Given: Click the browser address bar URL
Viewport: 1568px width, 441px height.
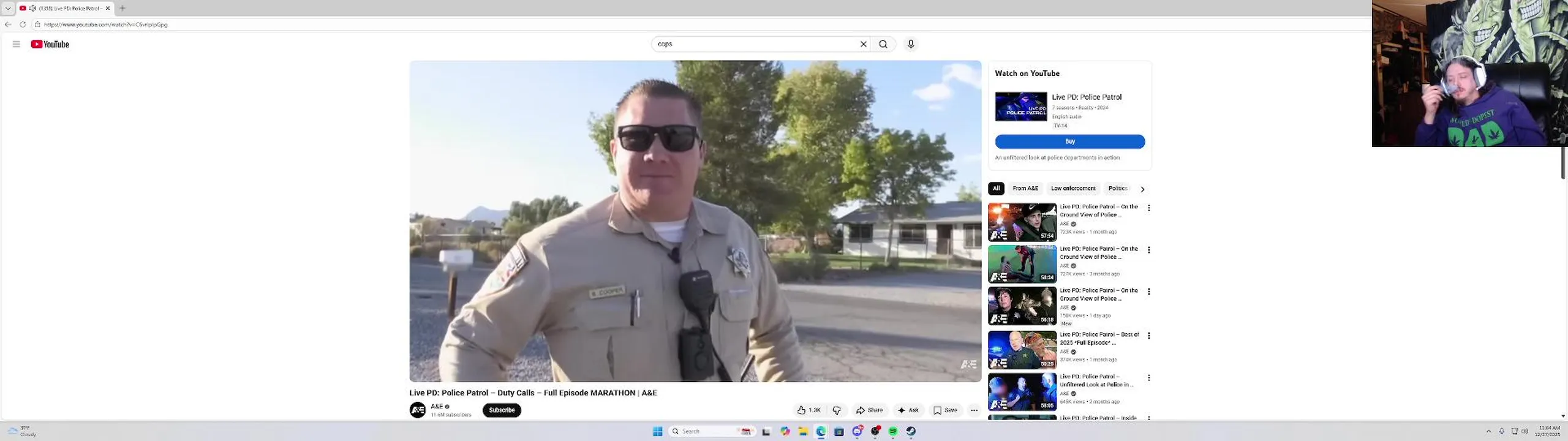Looking at the screenshot, I should coord(105,24).
